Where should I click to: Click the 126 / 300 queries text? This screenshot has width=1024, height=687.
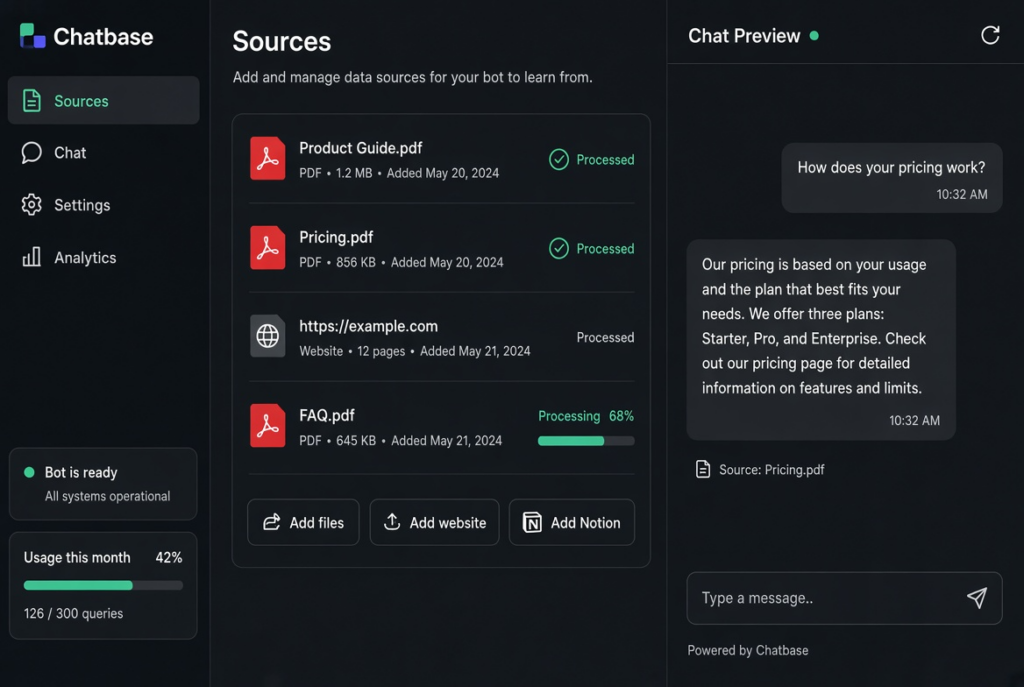[x=73, y=613]
